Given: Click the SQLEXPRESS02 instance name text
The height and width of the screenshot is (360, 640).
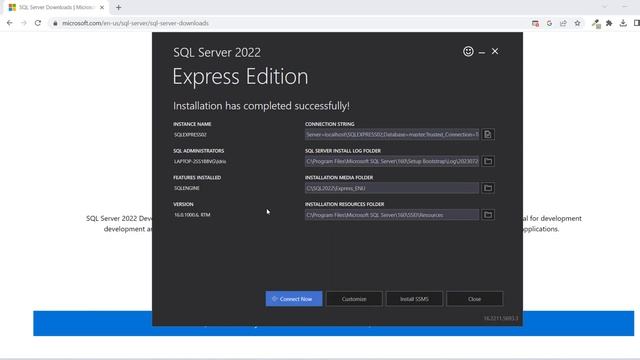Looking at the screenshot, I should [190, 135].
